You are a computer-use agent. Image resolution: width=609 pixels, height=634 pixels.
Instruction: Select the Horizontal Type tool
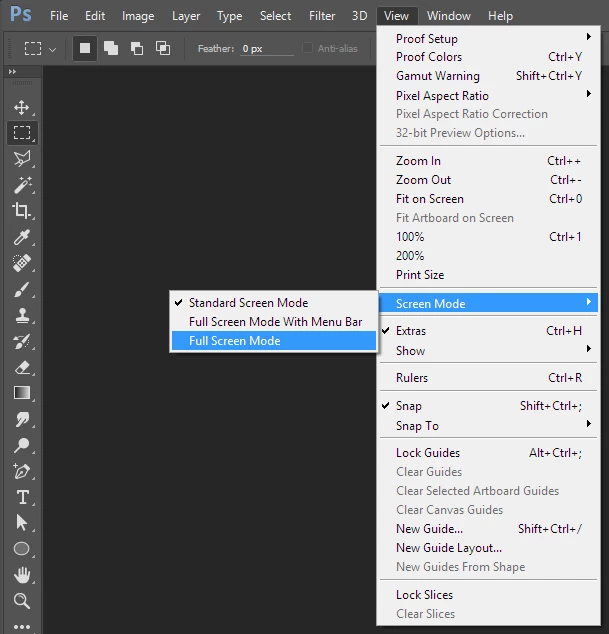pos(22,497)
